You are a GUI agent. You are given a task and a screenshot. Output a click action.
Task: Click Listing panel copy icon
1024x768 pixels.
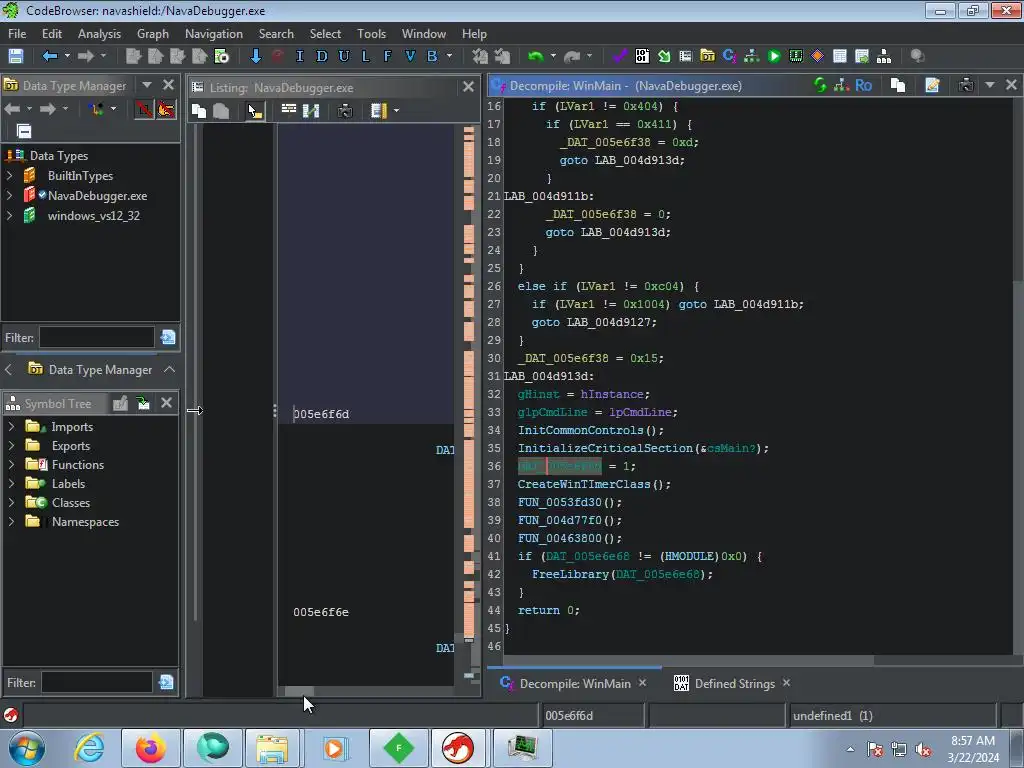click(x=199, y=111)
